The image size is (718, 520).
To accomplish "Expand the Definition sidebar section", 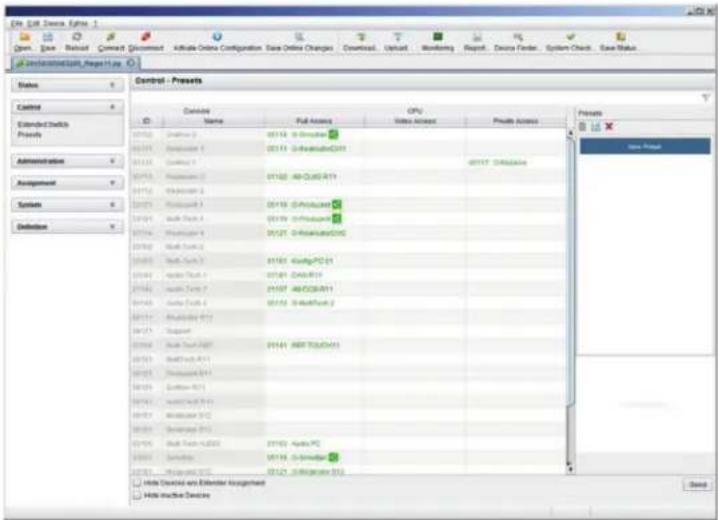I will tap(67, 227).
